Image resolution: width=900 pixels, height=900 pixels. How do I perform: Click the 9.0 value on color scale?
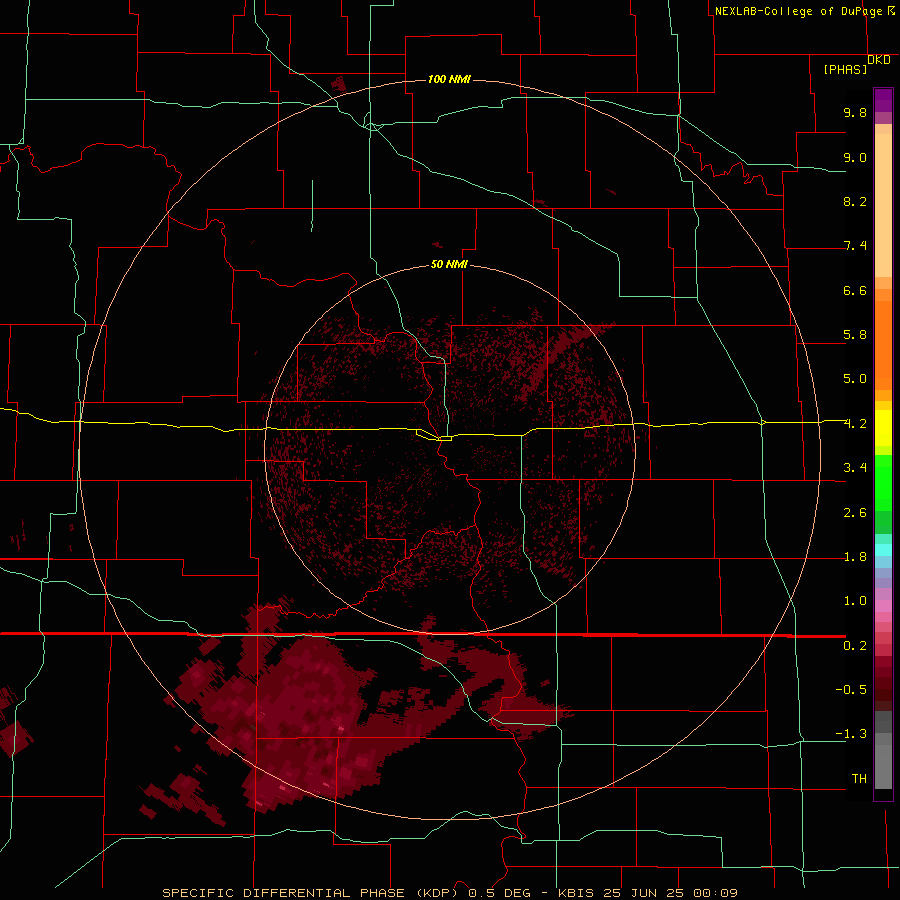click(855, 157)
